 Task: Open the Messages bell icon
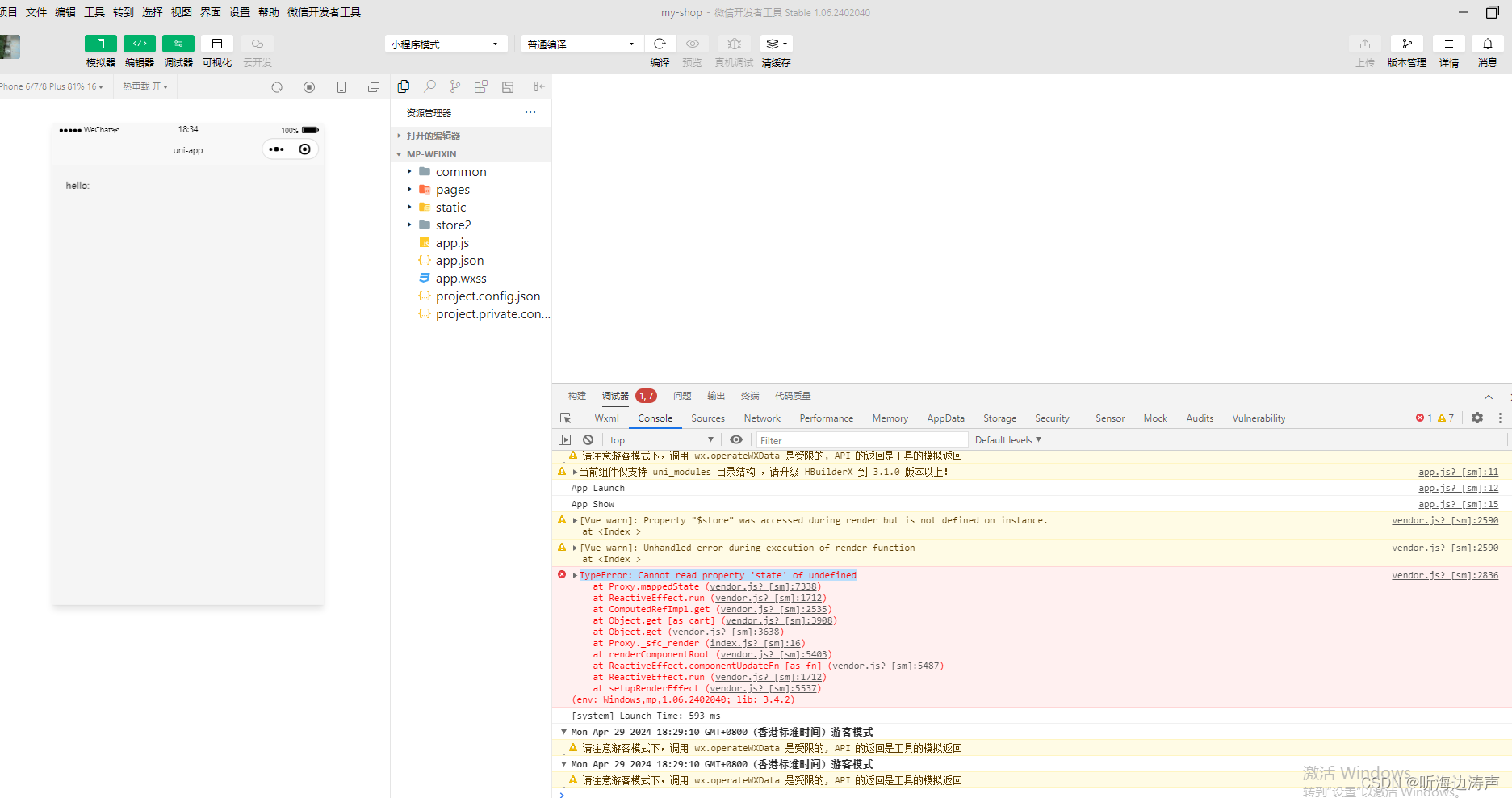click(x=1487, y=44)
